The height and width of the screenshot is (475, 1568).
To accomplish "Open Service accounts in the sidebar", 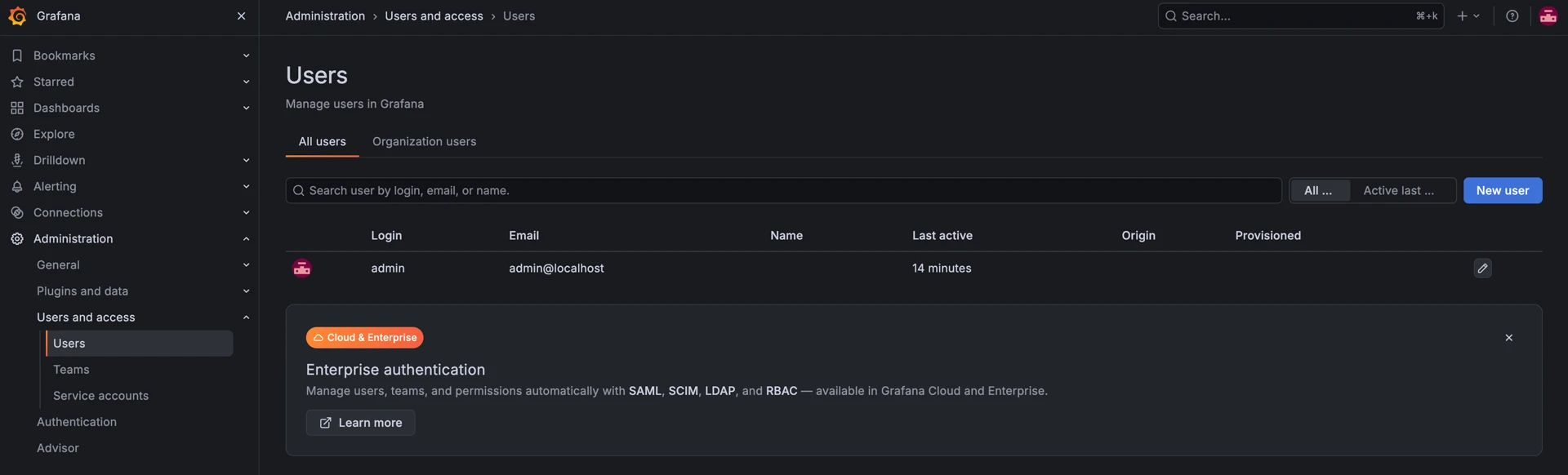I will [100, 395].
